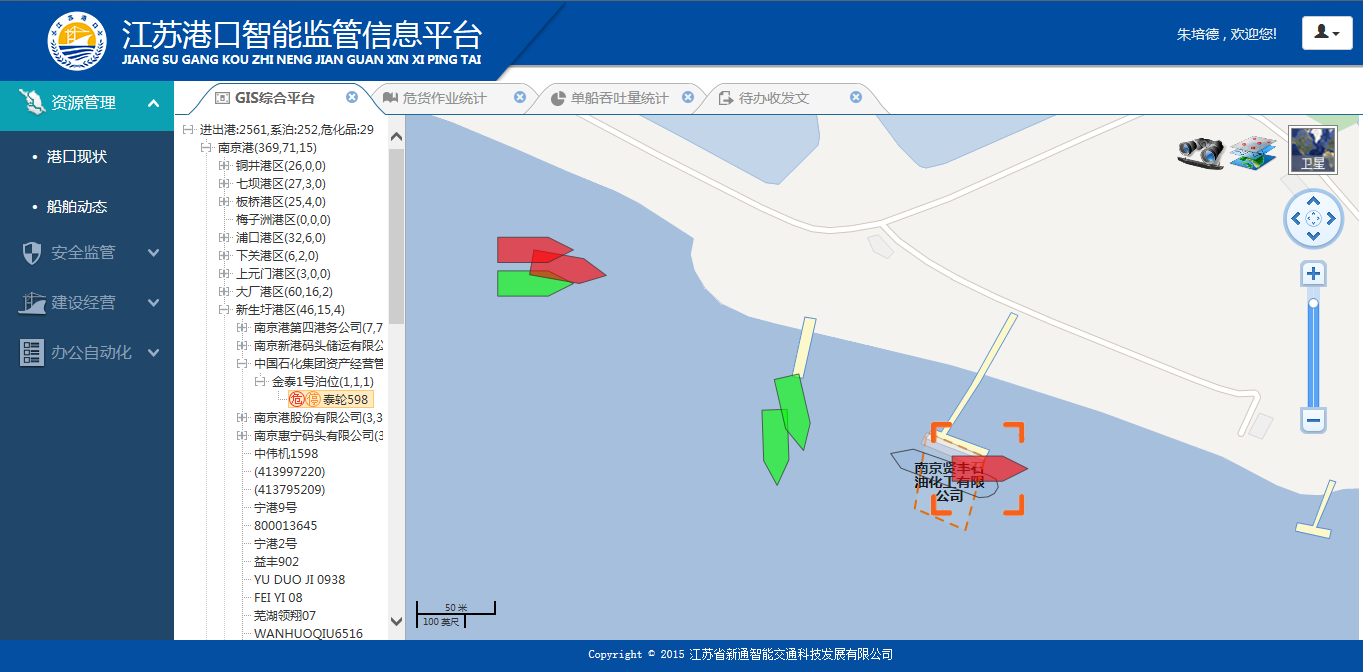The image size is (1363, 672).
Task: Close the 待办收发文 tab
Action: point(855,97)
